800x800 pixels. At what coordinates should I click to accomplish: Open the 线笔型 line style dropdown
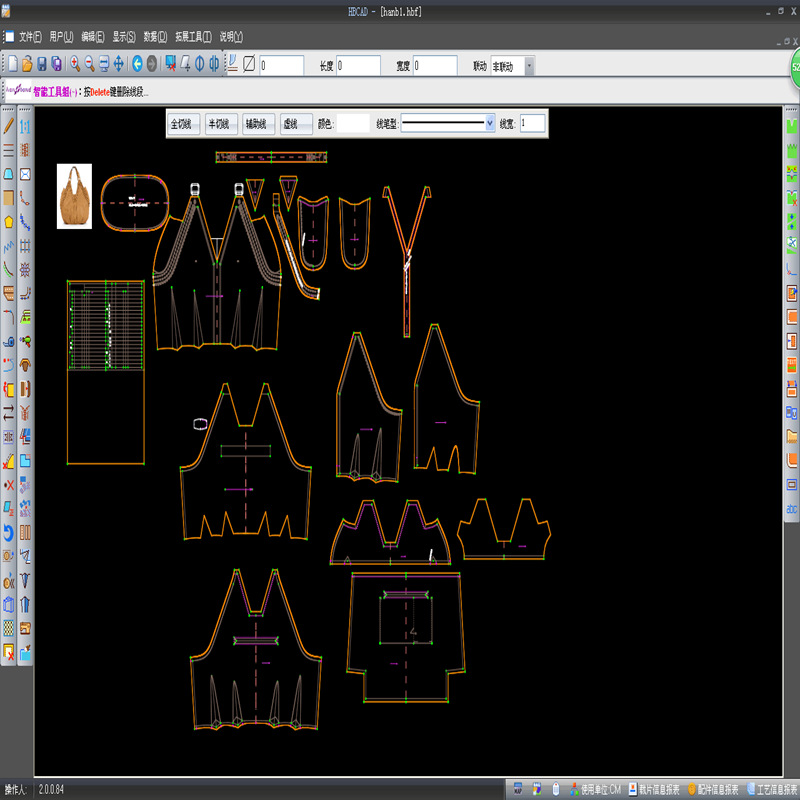[x=489, y=123]
